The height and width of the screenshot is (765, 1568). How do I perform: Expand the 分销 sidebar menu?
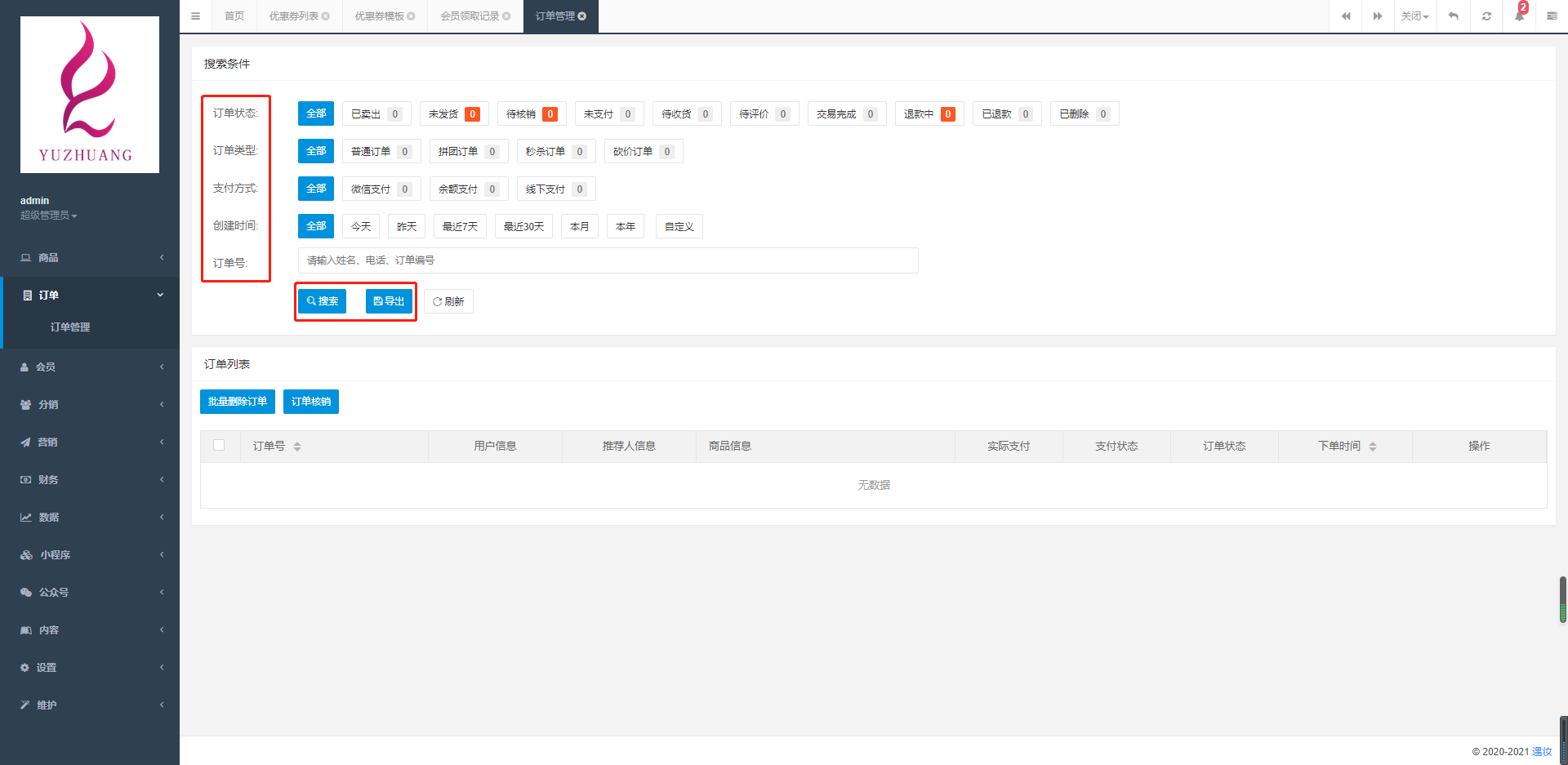90,405
